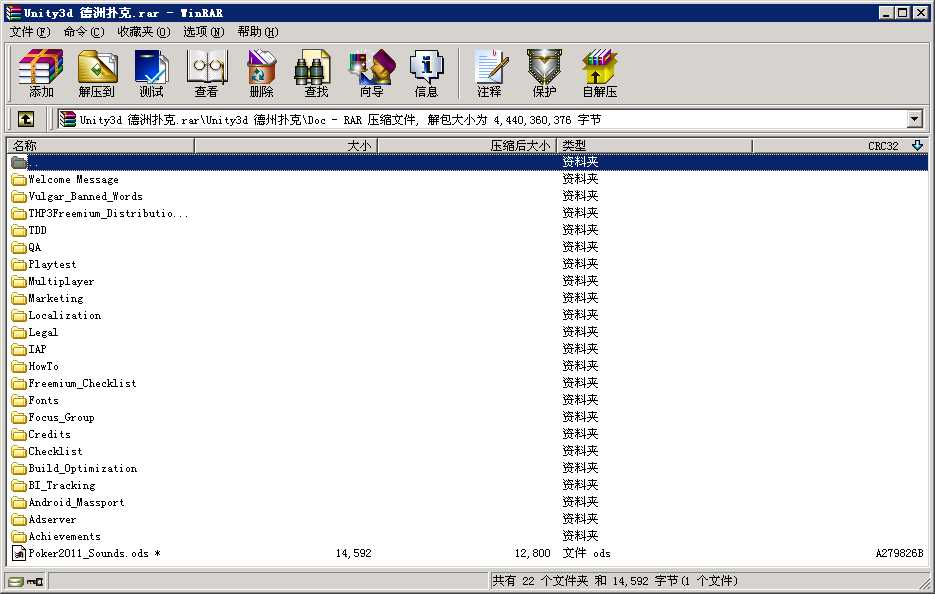Open the 帮助 (Help) menu
The height and width of the screenshot is (594, 935).
pos(258,32)
